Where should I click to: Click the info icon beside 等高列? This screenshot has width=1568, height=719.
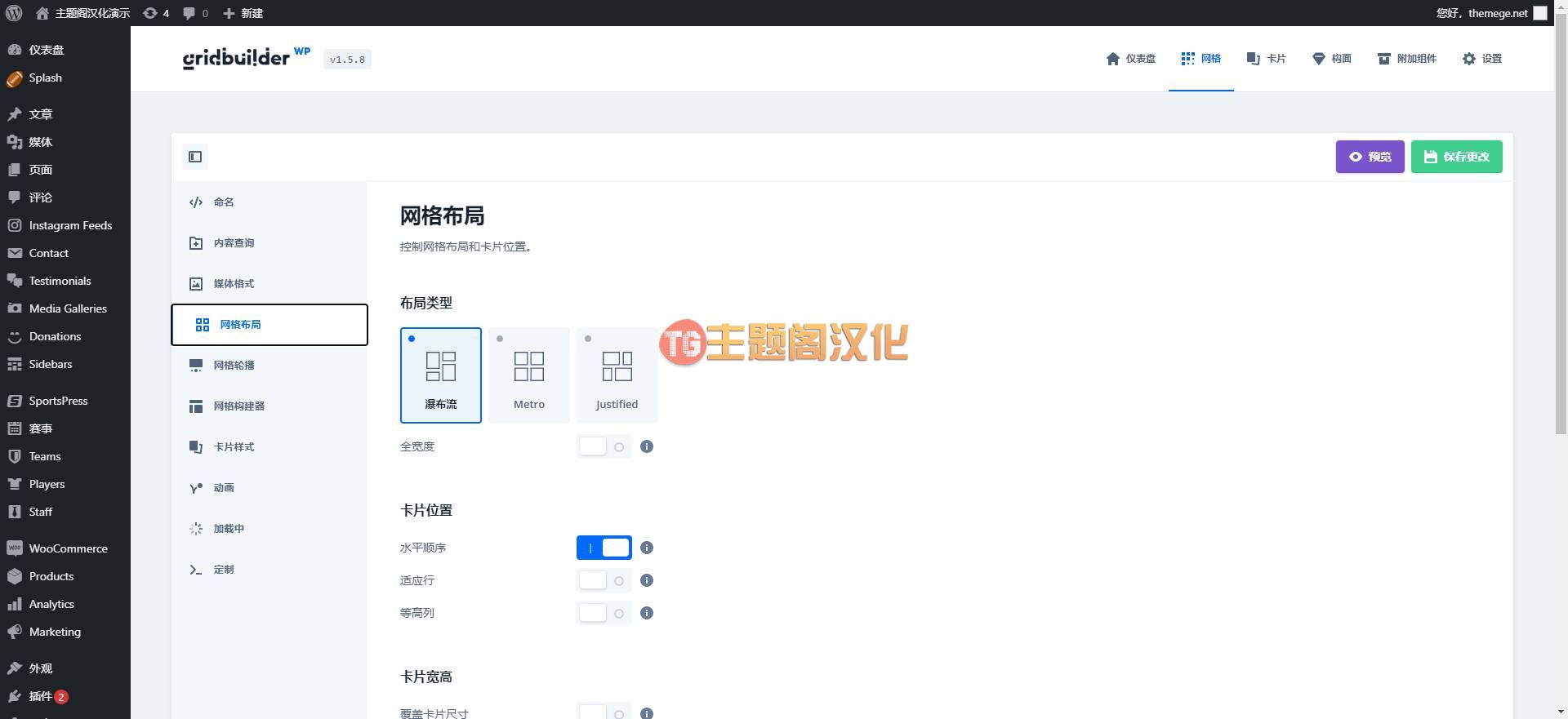[647, 613]
